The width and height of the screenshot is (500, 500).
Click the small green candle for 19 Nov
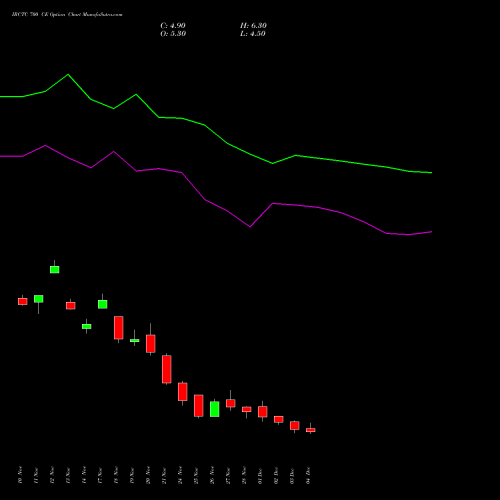[135, 340]
